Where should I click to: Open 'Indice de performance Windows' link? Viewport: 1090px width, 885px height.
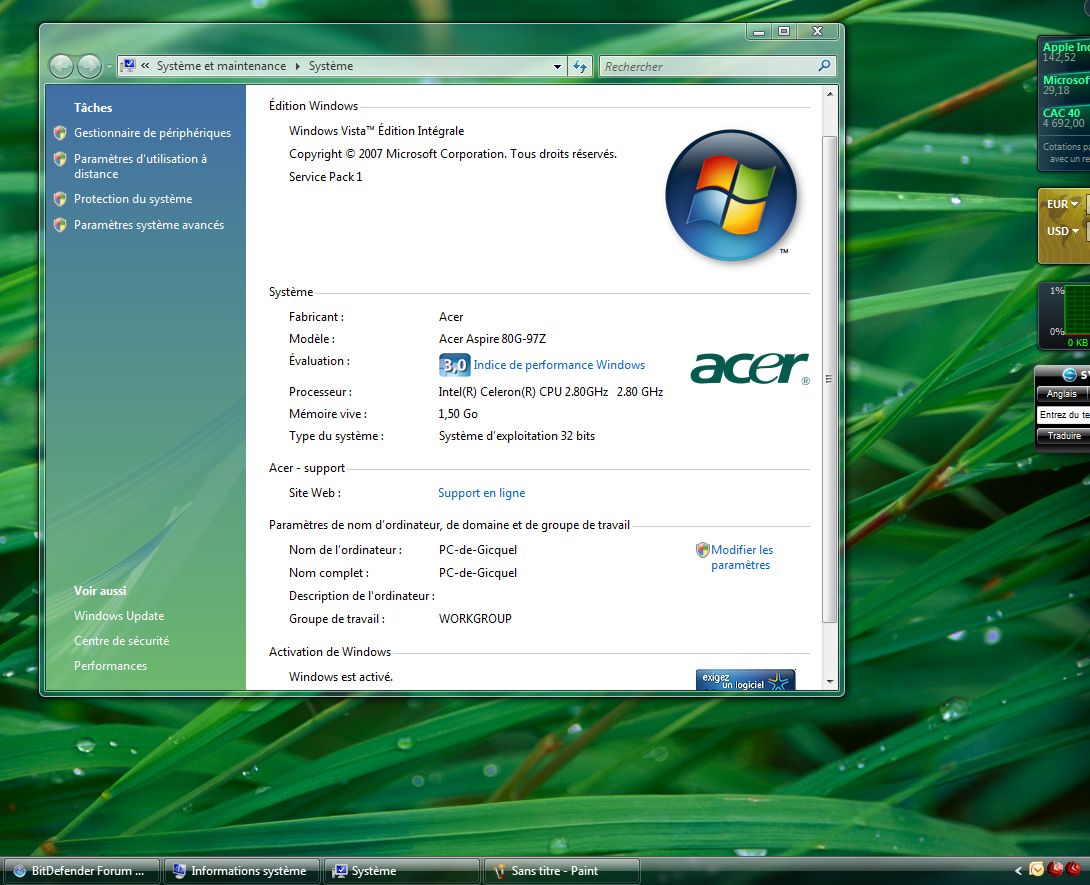[559, 365]
